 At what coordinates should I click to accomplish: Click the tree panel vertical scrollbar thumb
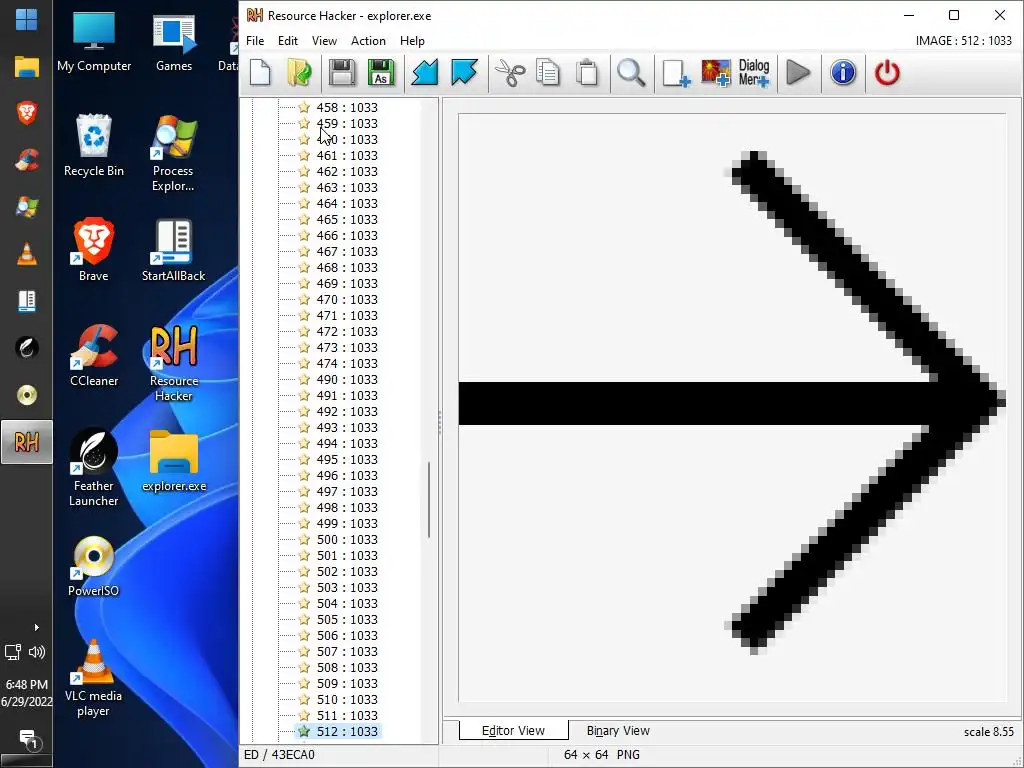click(429, 500)
